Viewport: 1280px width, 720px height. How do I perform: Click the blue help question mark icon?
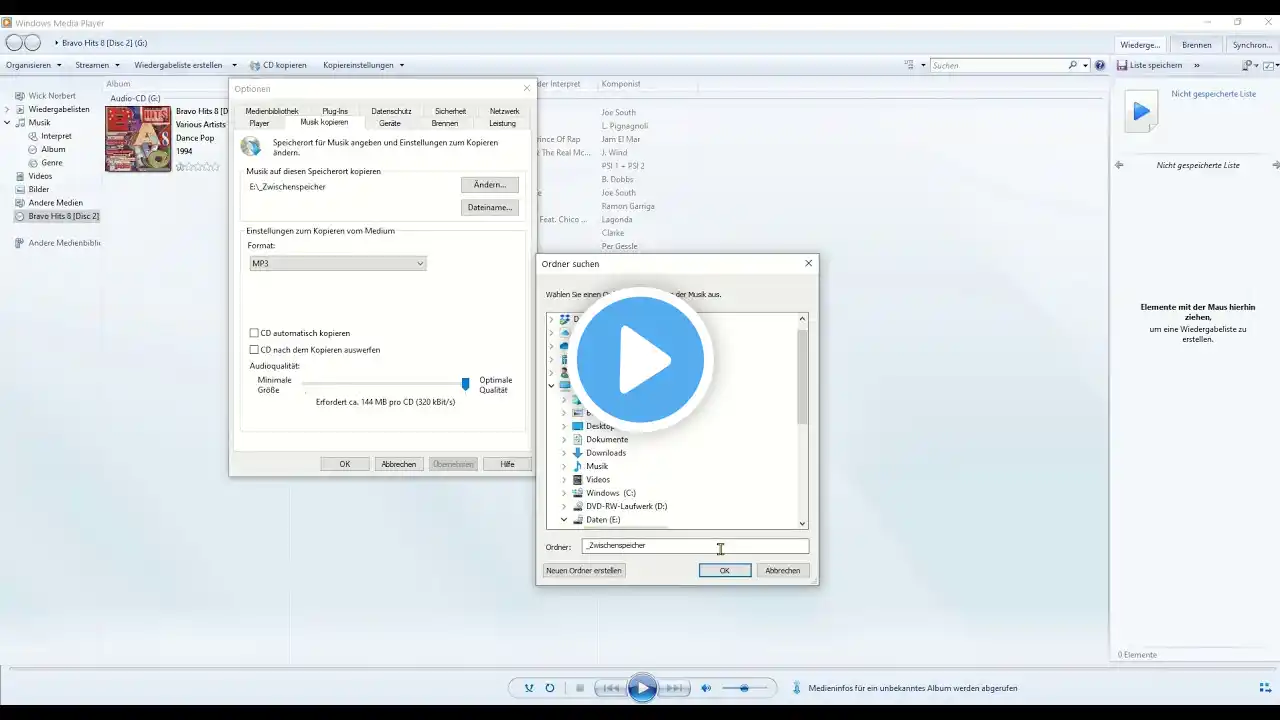[x=1100, y=65]
